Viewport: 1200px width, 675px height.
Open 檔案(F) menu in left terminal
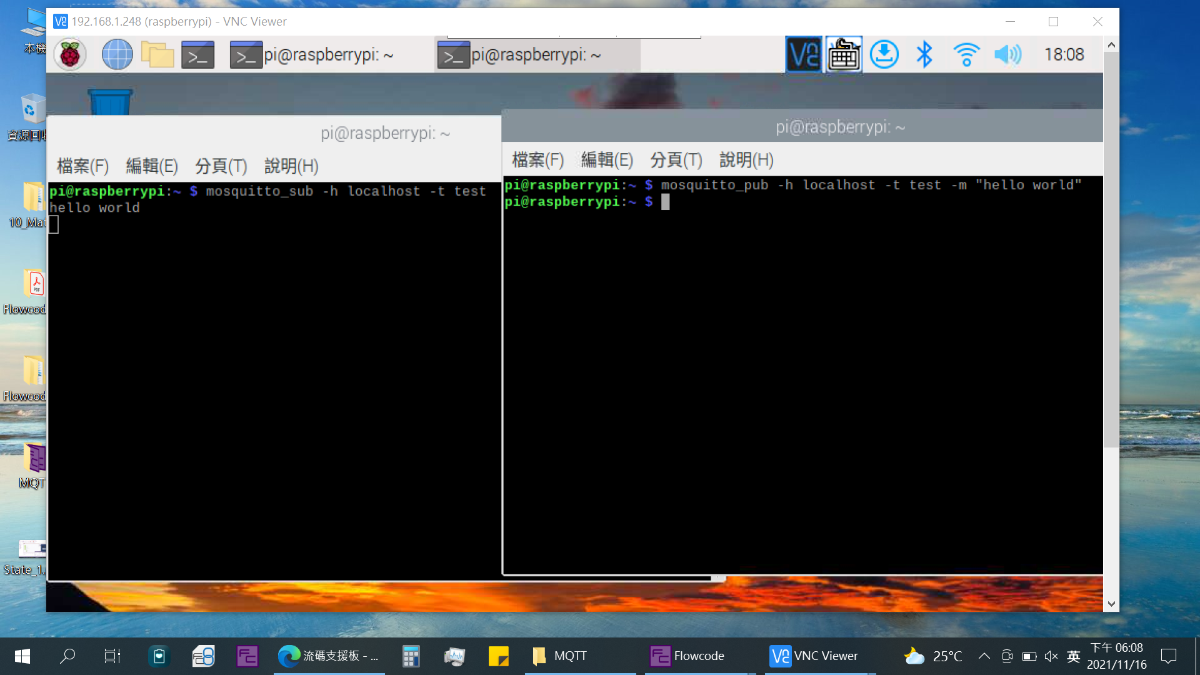click(82, 166)
